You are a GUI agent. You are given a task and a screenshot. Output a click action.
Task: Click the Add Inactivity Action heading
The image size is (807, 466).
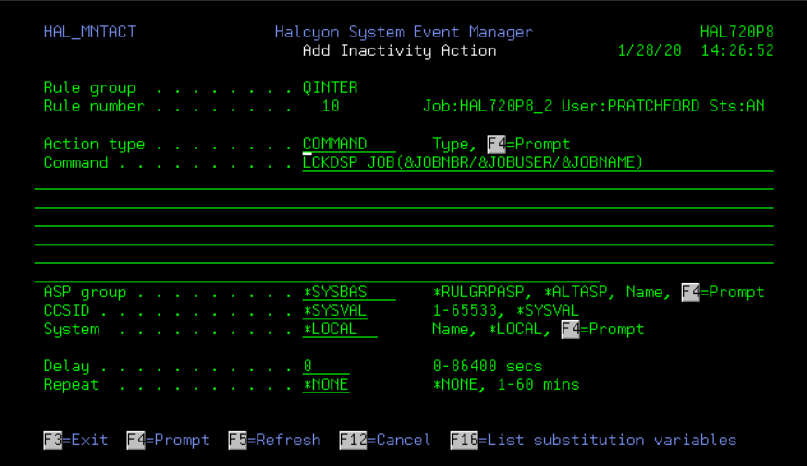400,50
